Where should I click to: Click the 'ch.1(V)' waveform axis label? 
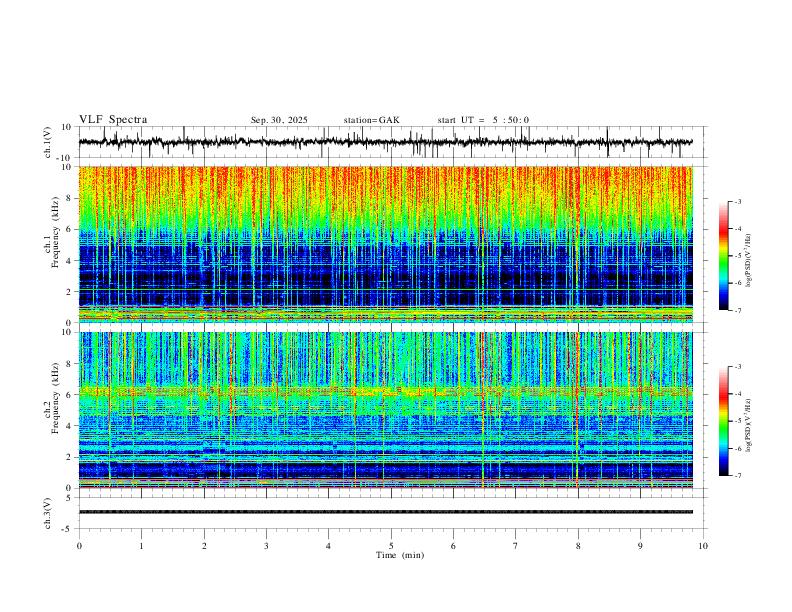[48, 142]
